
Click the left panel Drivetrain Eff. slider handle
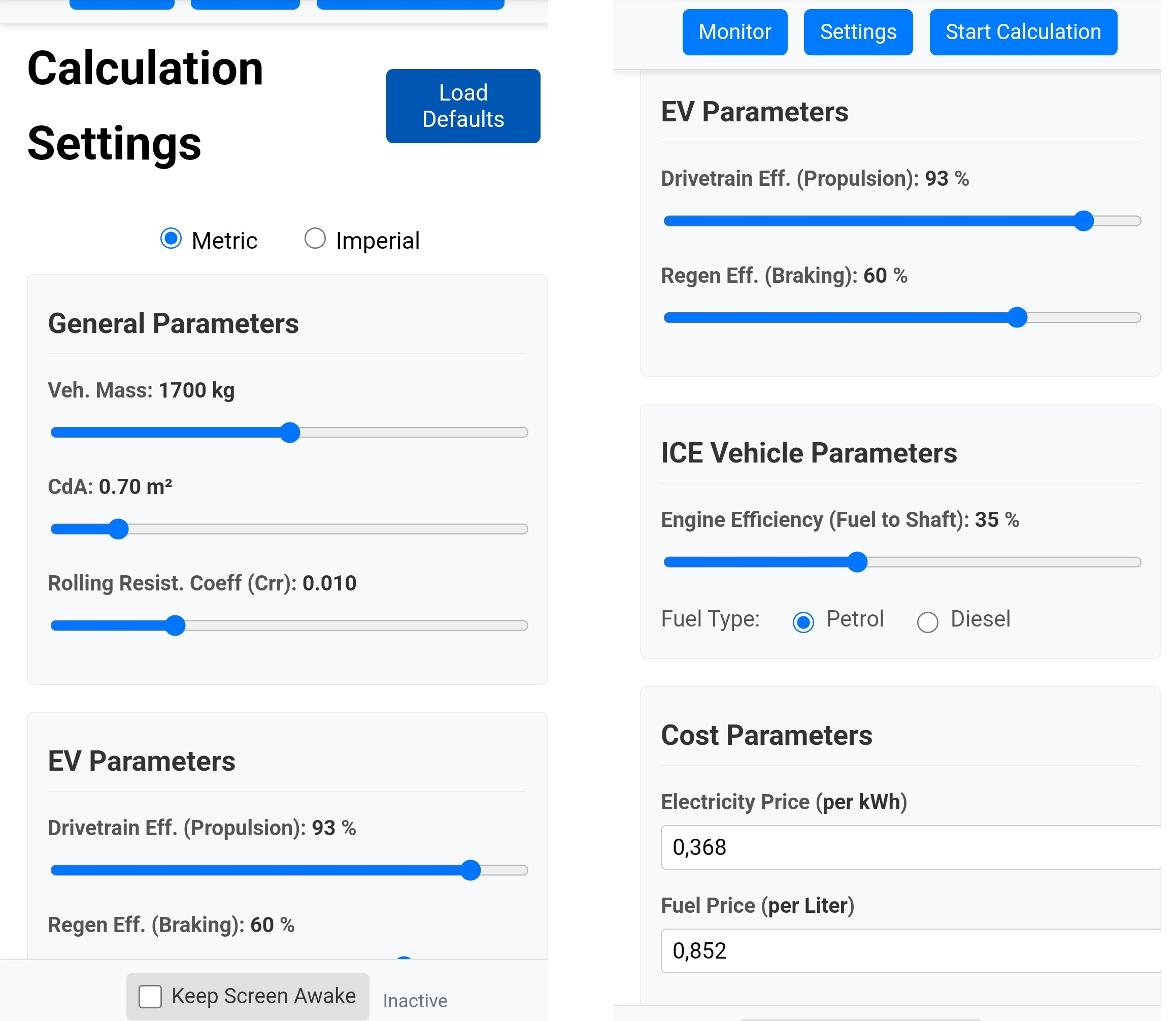pos(471,870)
